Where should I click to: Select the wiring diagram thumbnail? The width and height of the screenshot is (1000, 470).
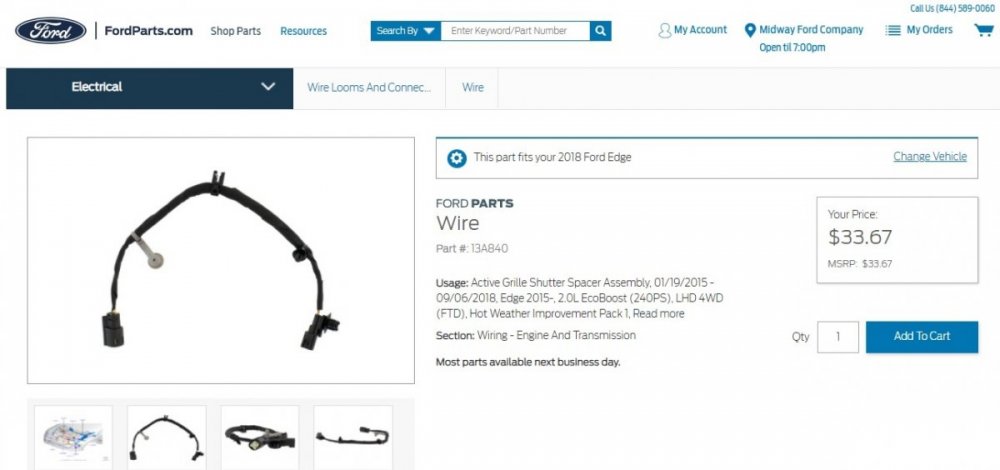tap(73, 437)
